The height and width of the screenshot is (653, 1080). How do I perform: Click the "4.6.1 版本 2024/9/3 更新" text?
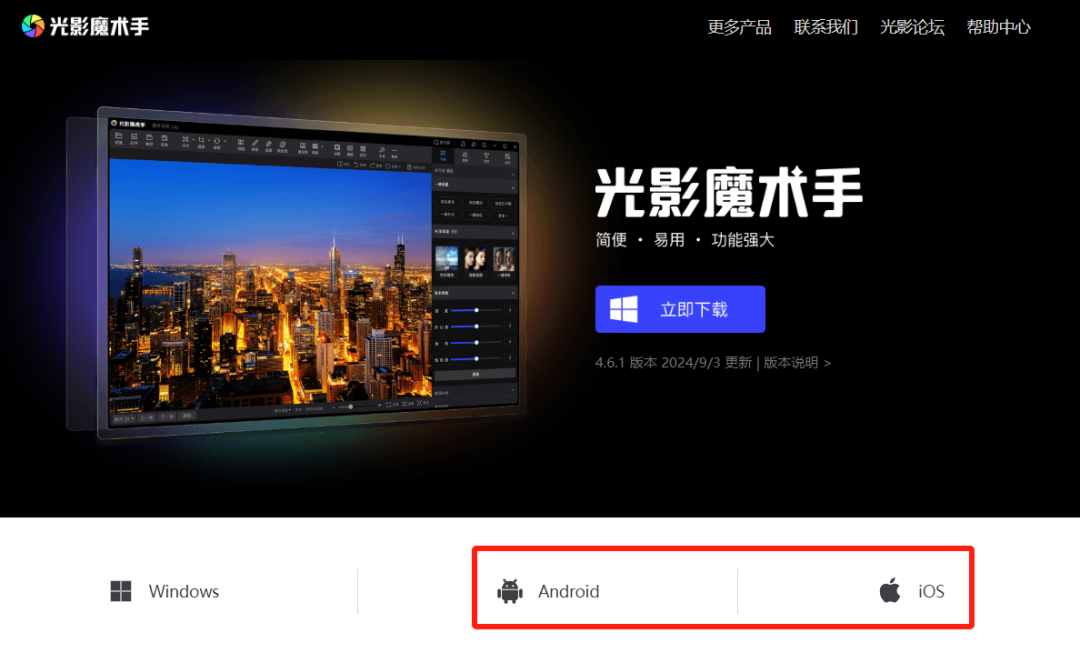coord(673,362)
